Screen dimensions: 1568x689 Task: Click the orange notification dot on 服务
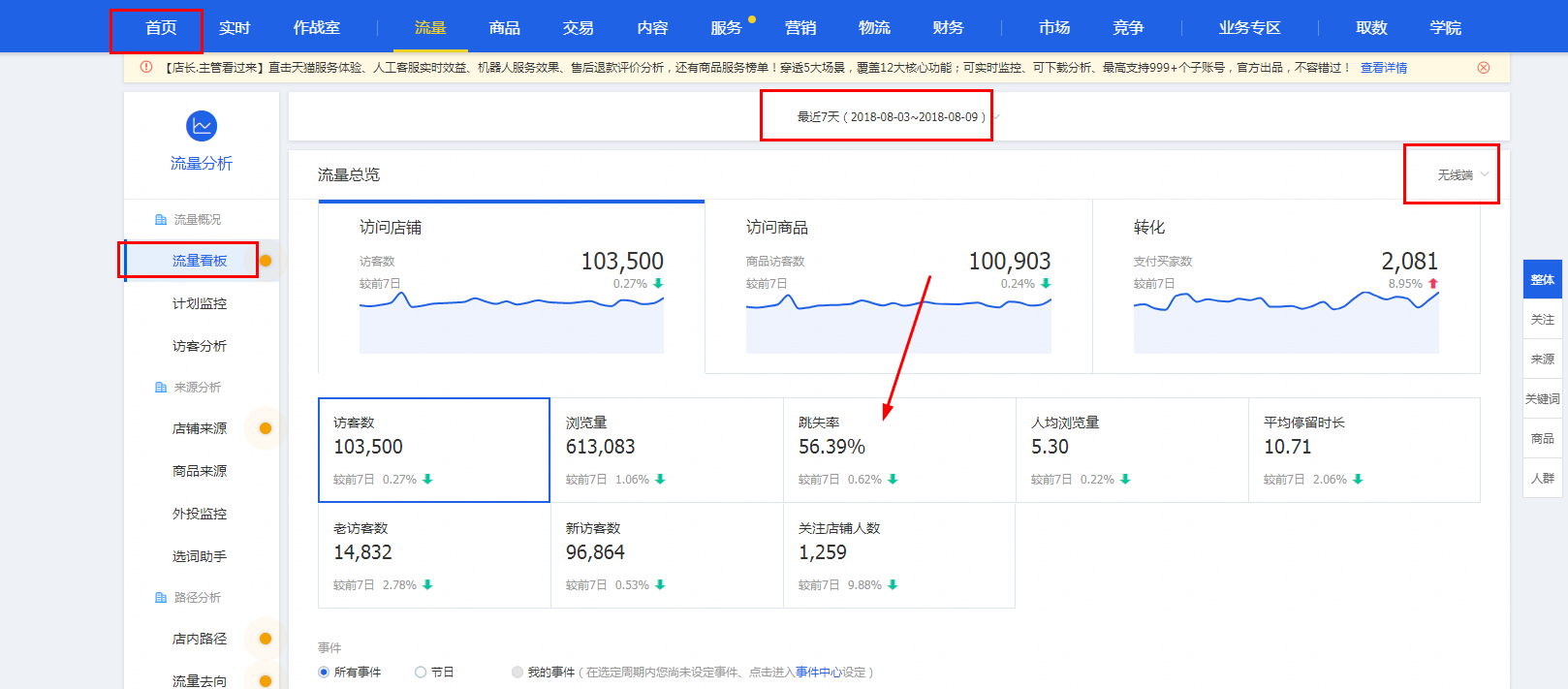click(x=752, y=19)
